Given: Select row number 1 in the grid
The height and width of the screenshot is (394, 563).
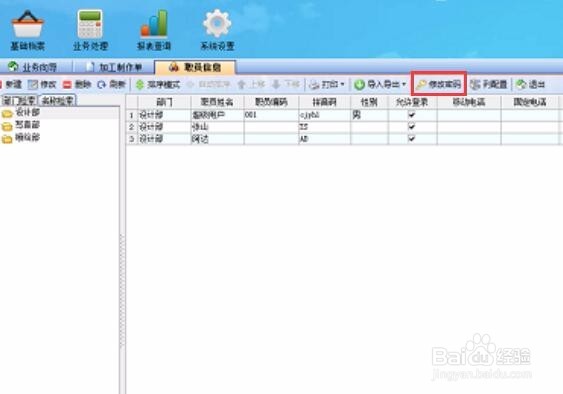Looking at the screenshot, I should pos(132,115).
